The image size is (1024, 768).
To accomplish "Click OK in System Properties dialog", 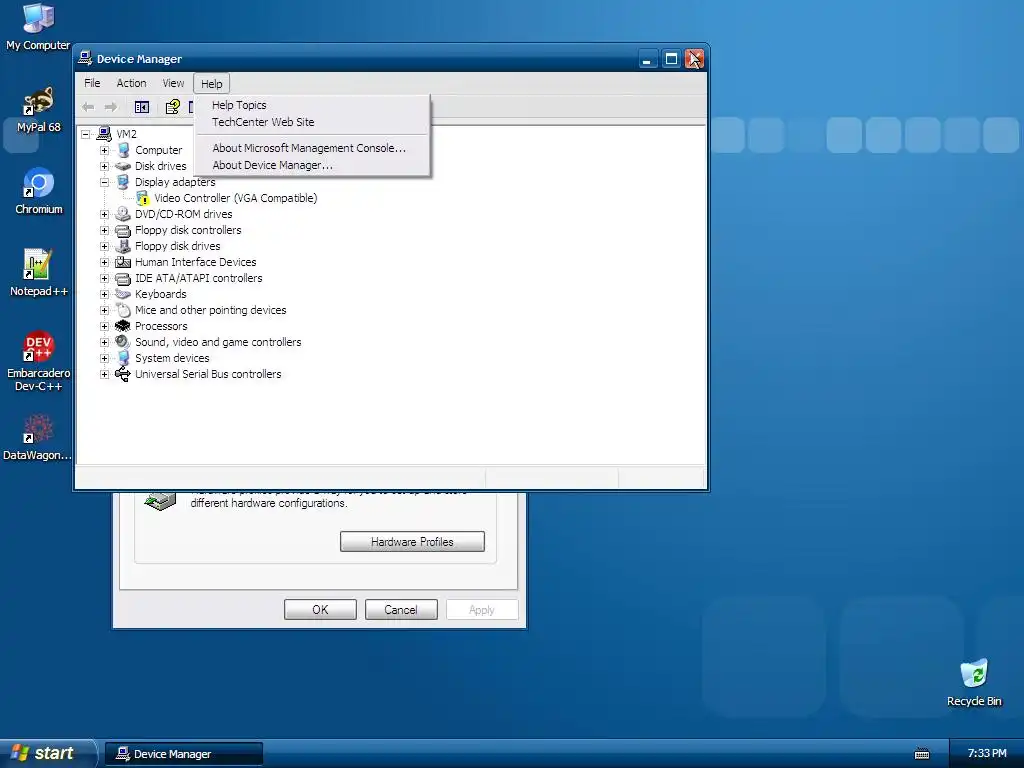I will [320, 609].
